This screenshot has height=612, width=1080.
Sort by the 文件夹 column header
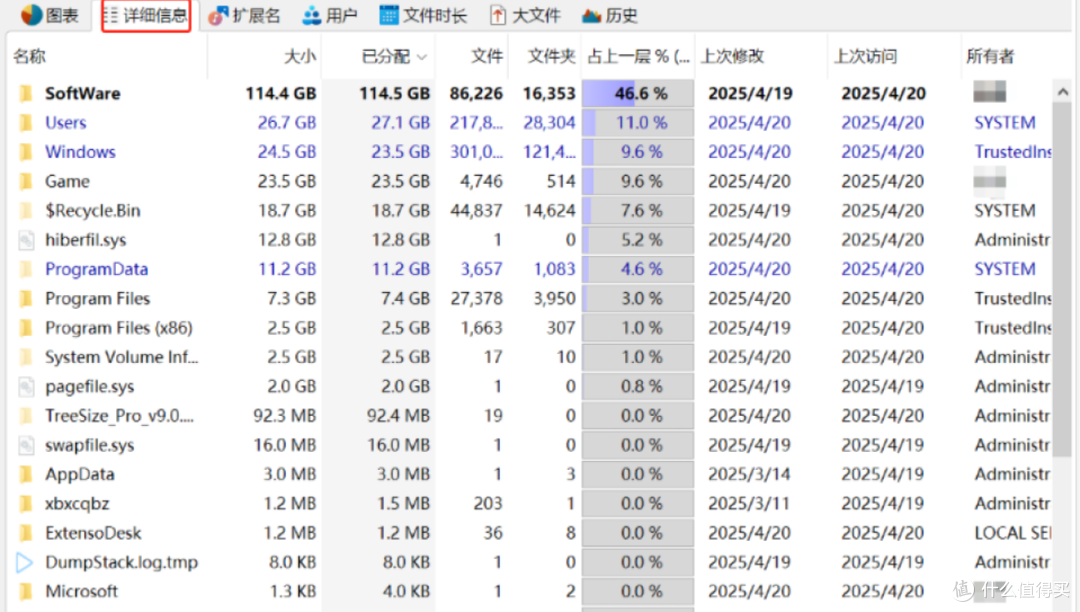tap(552, 56)
